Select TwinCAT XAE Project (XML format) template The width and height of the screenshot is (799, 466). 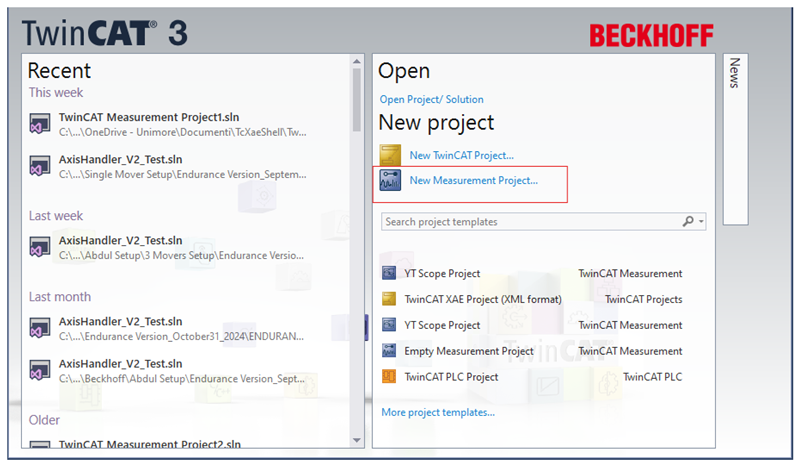click(483, 299)
